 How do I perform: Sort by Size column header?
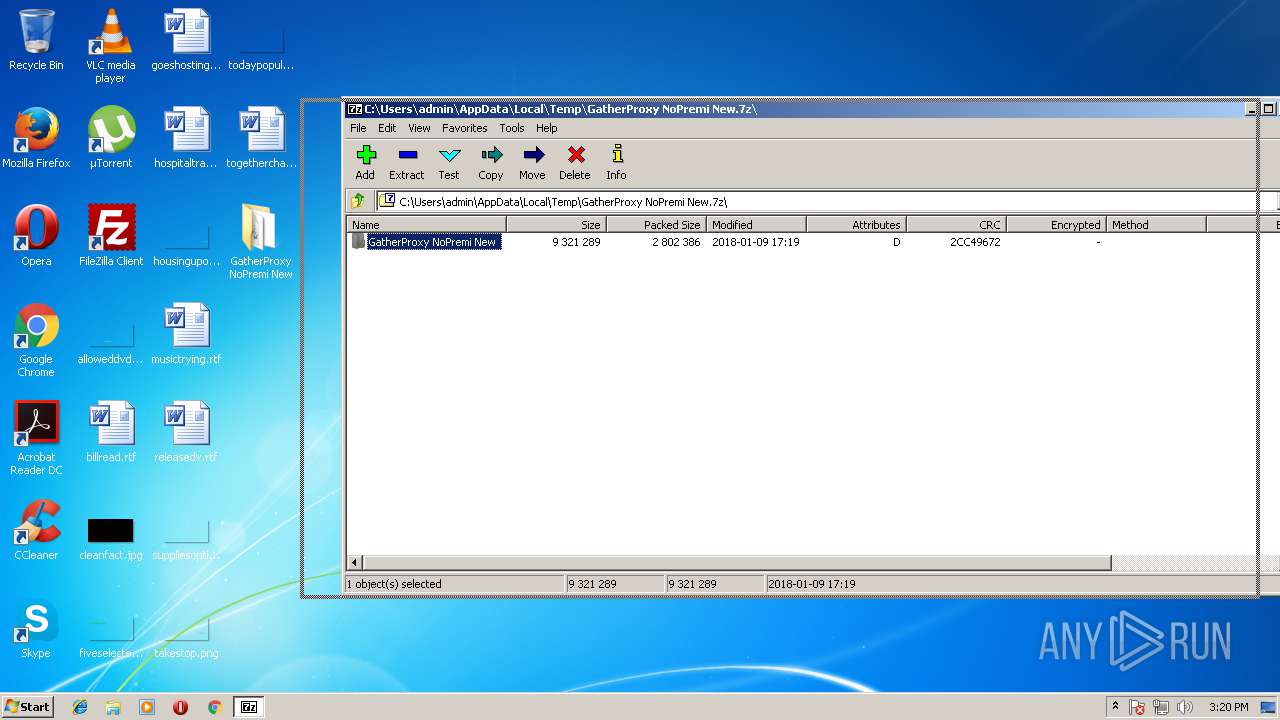[556, 225]
